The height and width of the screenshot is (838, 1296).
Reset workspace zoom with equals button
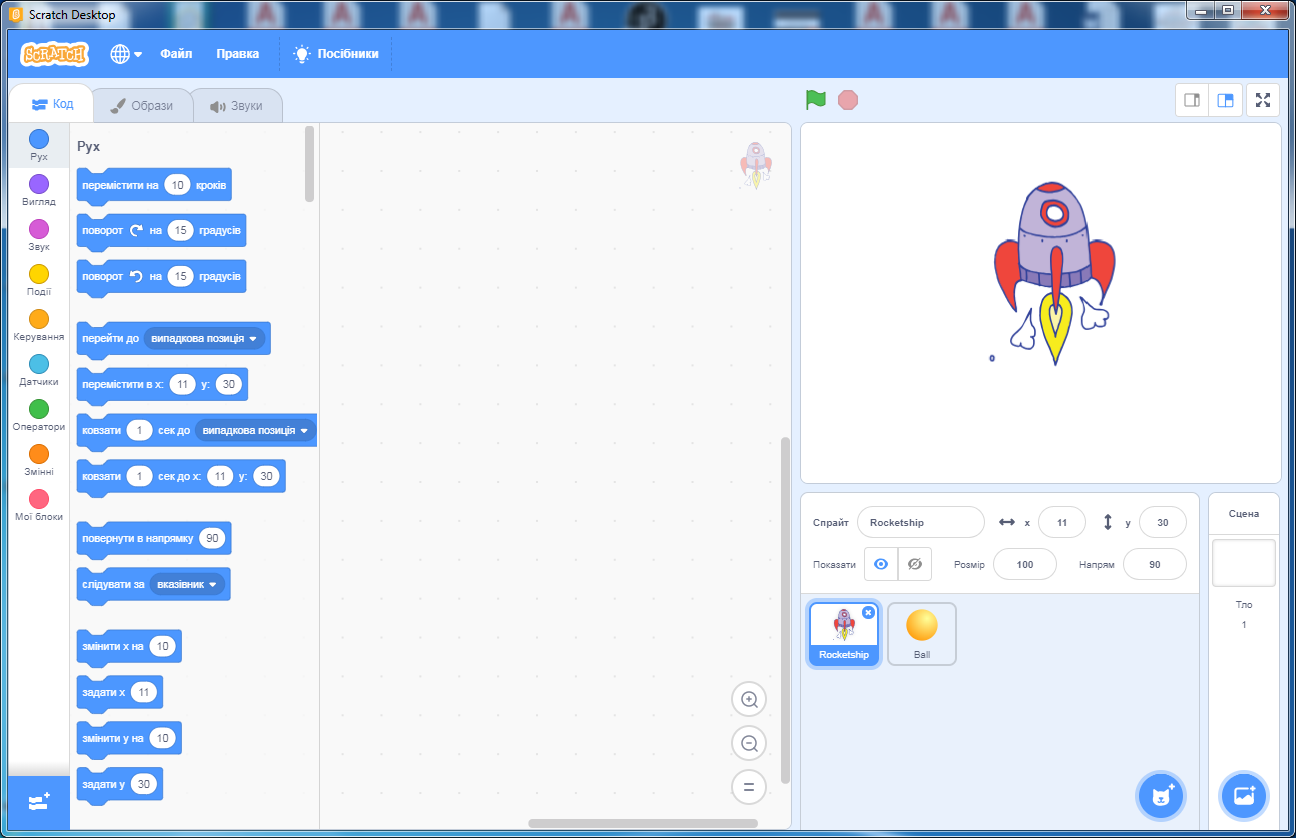[749, 787]
